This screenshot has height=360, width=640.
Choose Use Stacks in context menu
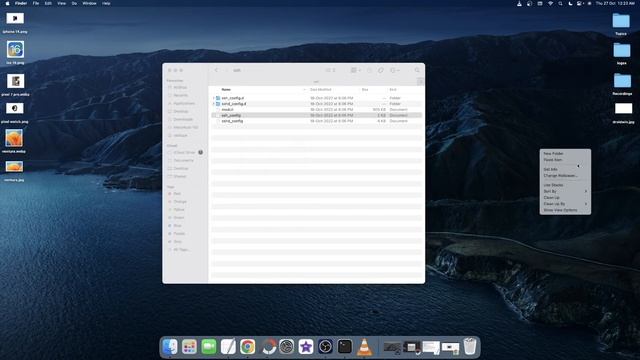pos(565,185)
